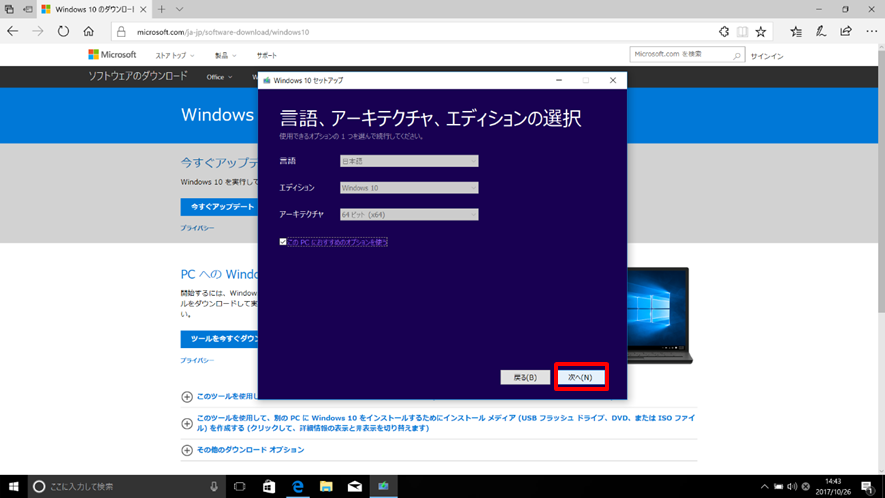The width and height of the screenshot is (885, 498).
Task: Open the extensions puzzle icon in address bar
Action: (x=724, y=32)
